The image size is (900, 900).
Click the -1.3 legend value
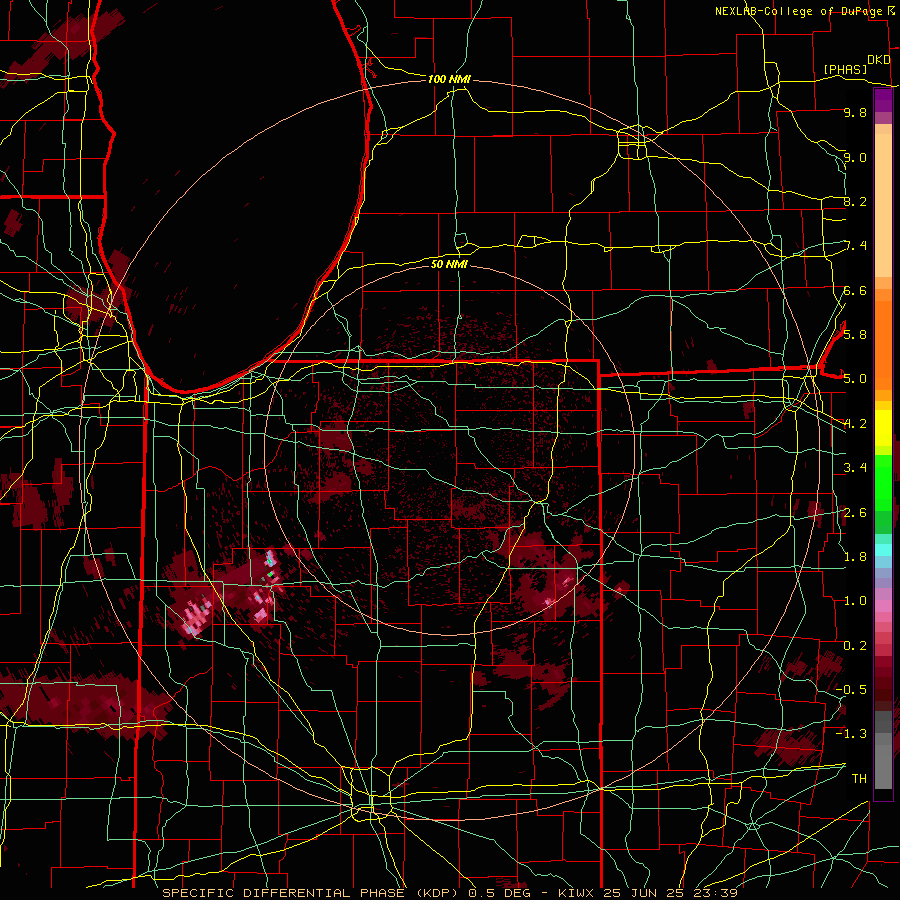pos(851,734)
